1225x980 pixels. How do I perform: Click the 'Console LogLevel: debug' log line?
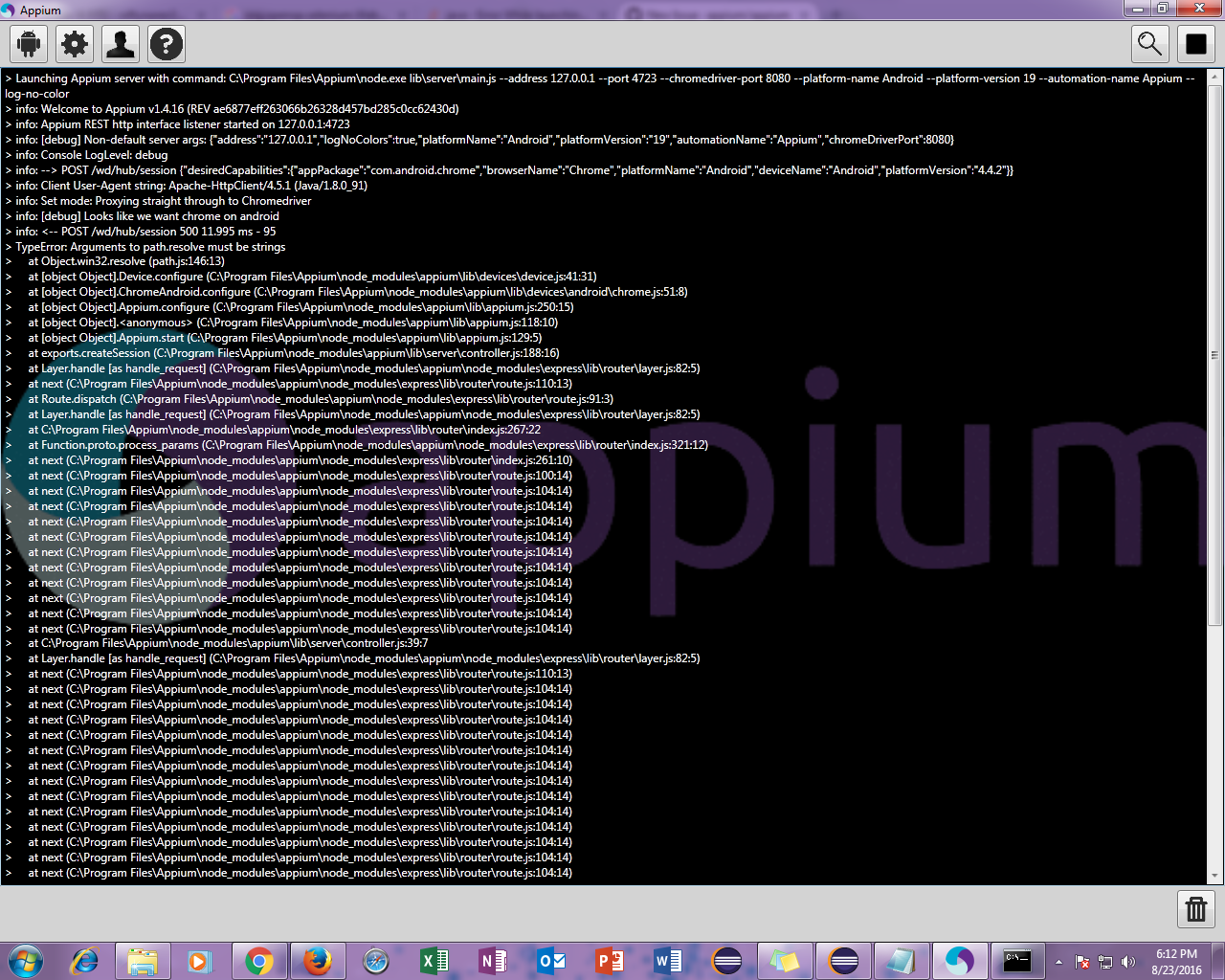click(86, 155)
